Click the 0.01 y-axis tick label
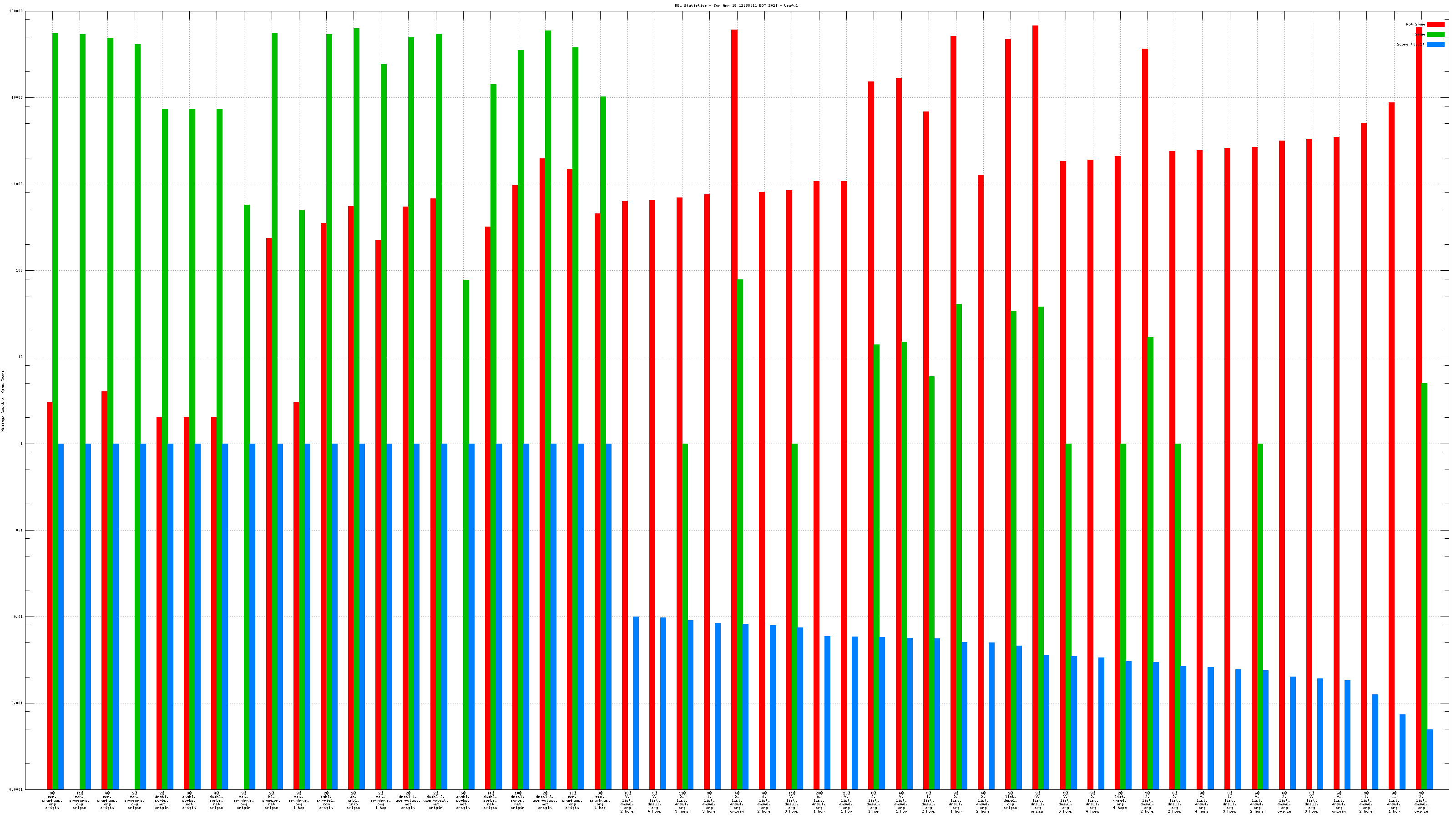Screen dimensions: 1456x819 point(19,617)
